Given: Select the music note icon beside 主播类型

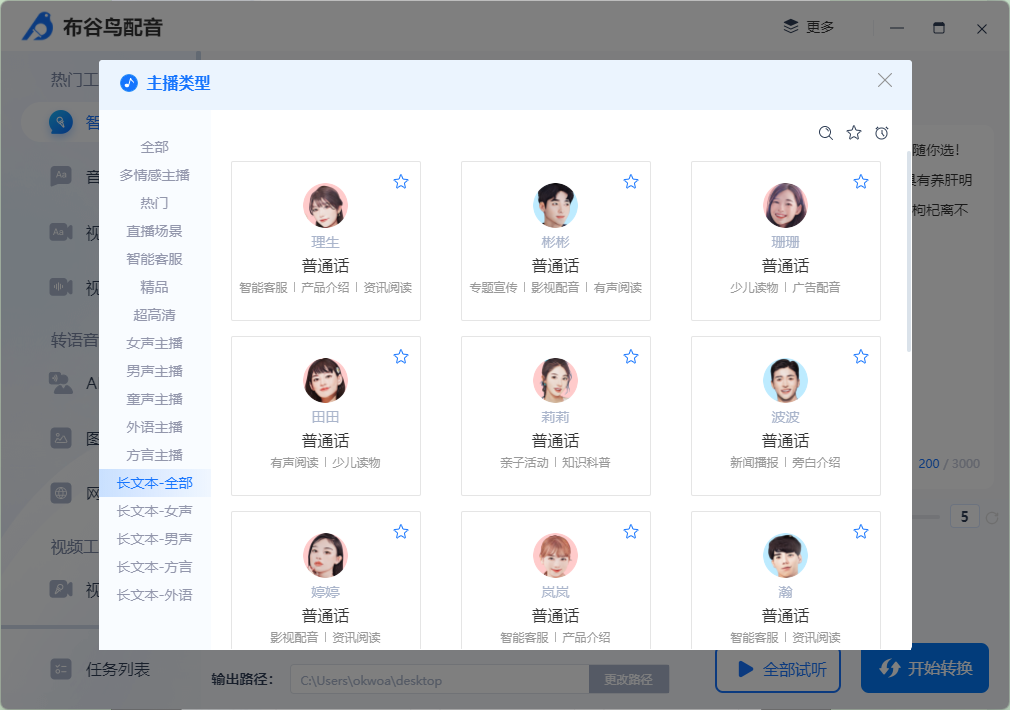Looking at the screenshot, I should 128,82.
